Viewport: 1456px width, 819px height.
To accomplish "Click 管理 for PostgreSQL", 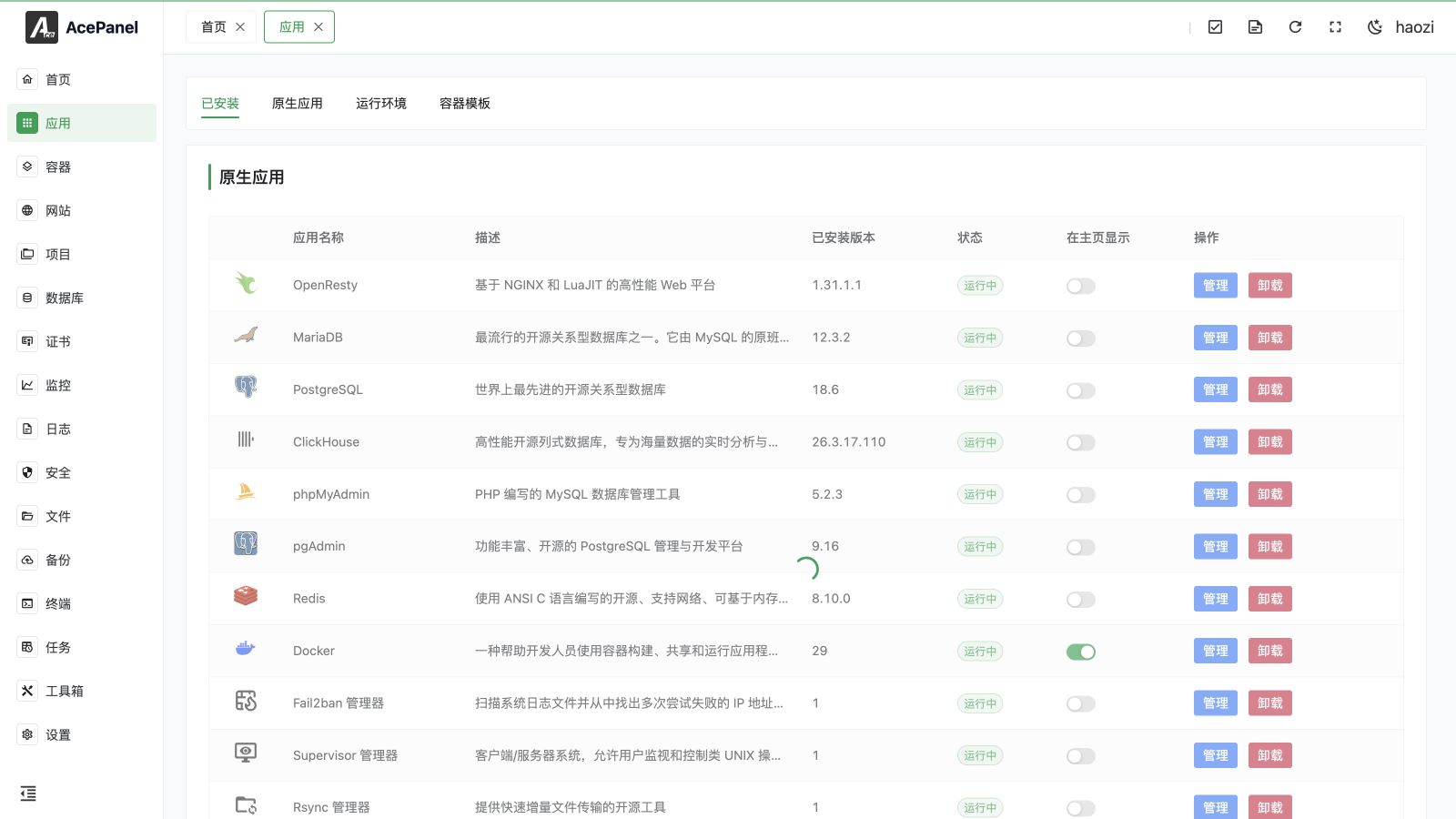I will 1216,389.
